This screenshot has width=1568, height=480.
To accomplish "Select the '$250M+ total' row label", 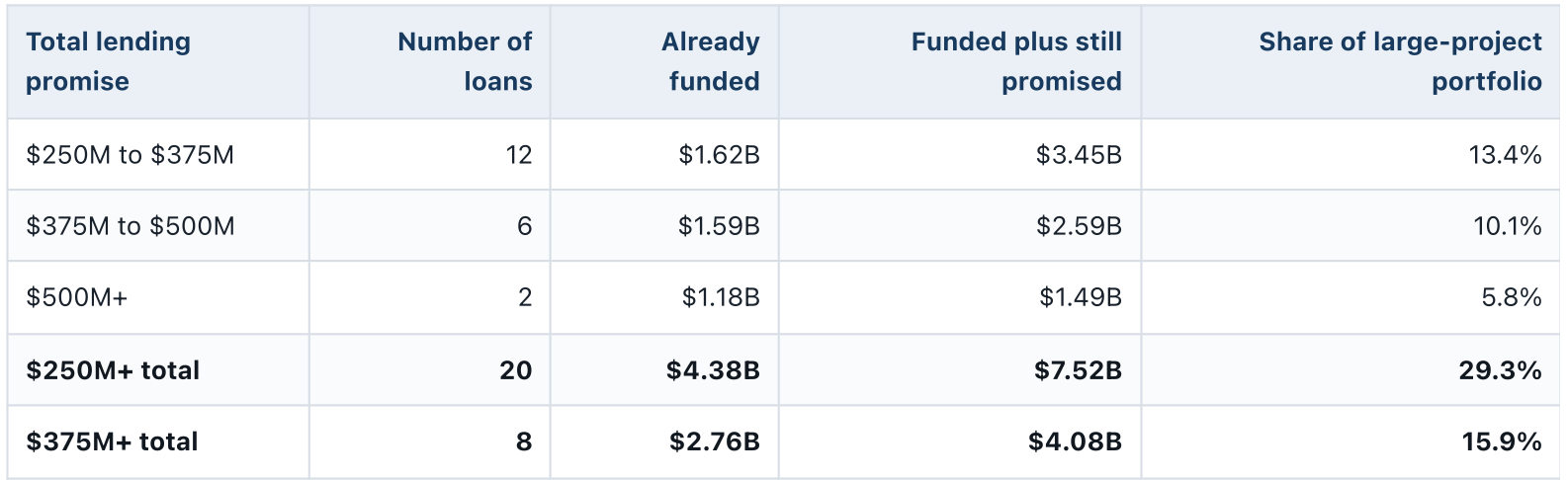I will 113,370.
